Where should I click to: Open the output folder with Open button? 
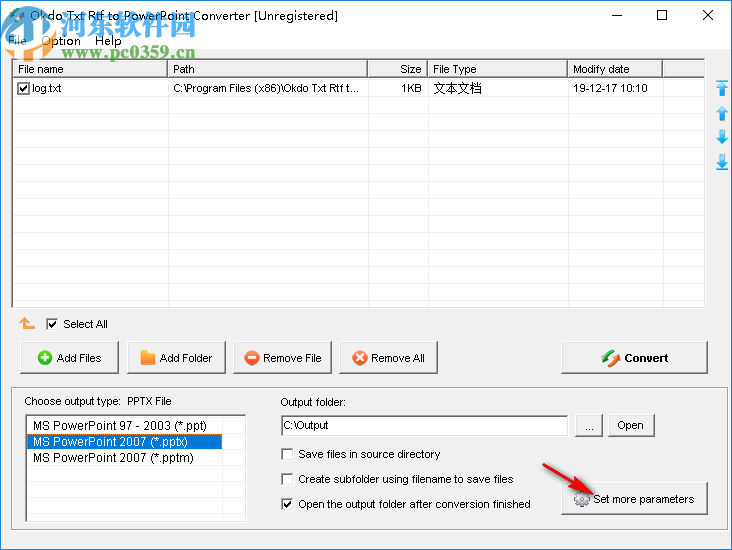tap(631, 425)
